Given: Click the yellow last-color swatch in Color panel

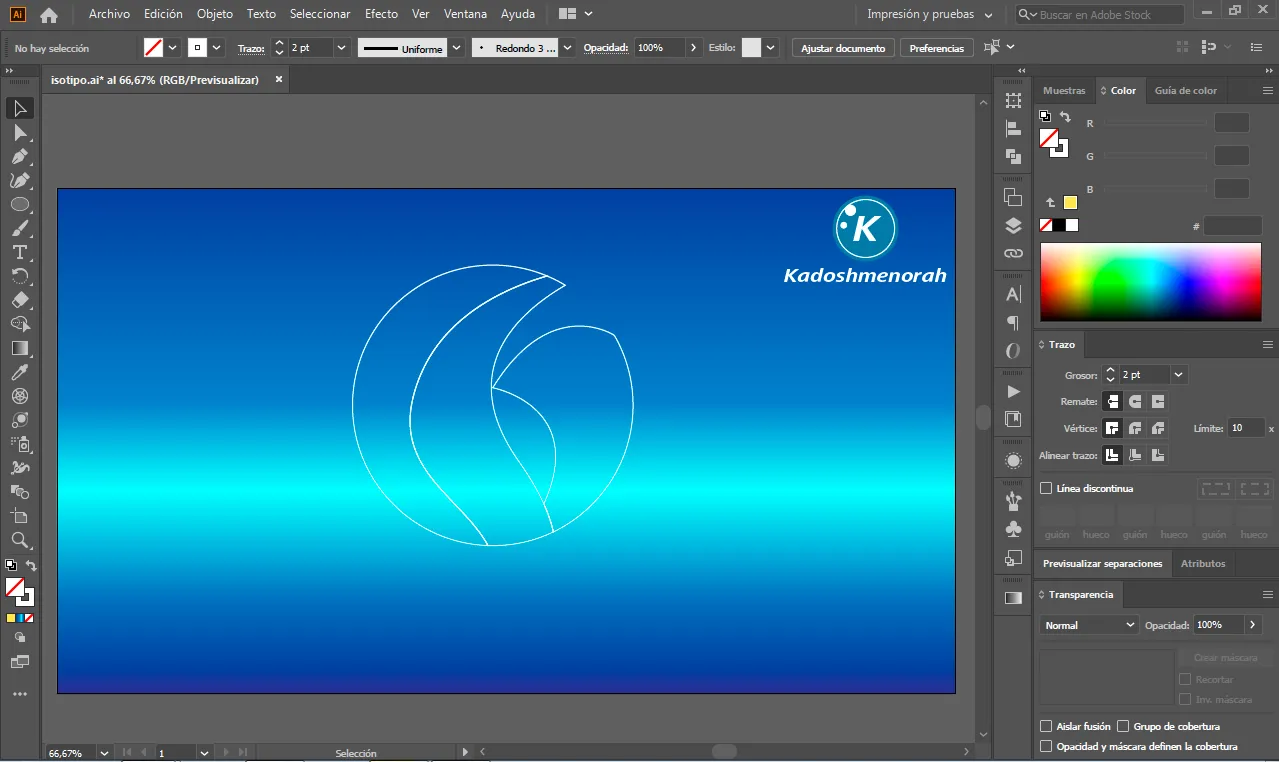Looking at the screenshot, I should coord(1070,202).
